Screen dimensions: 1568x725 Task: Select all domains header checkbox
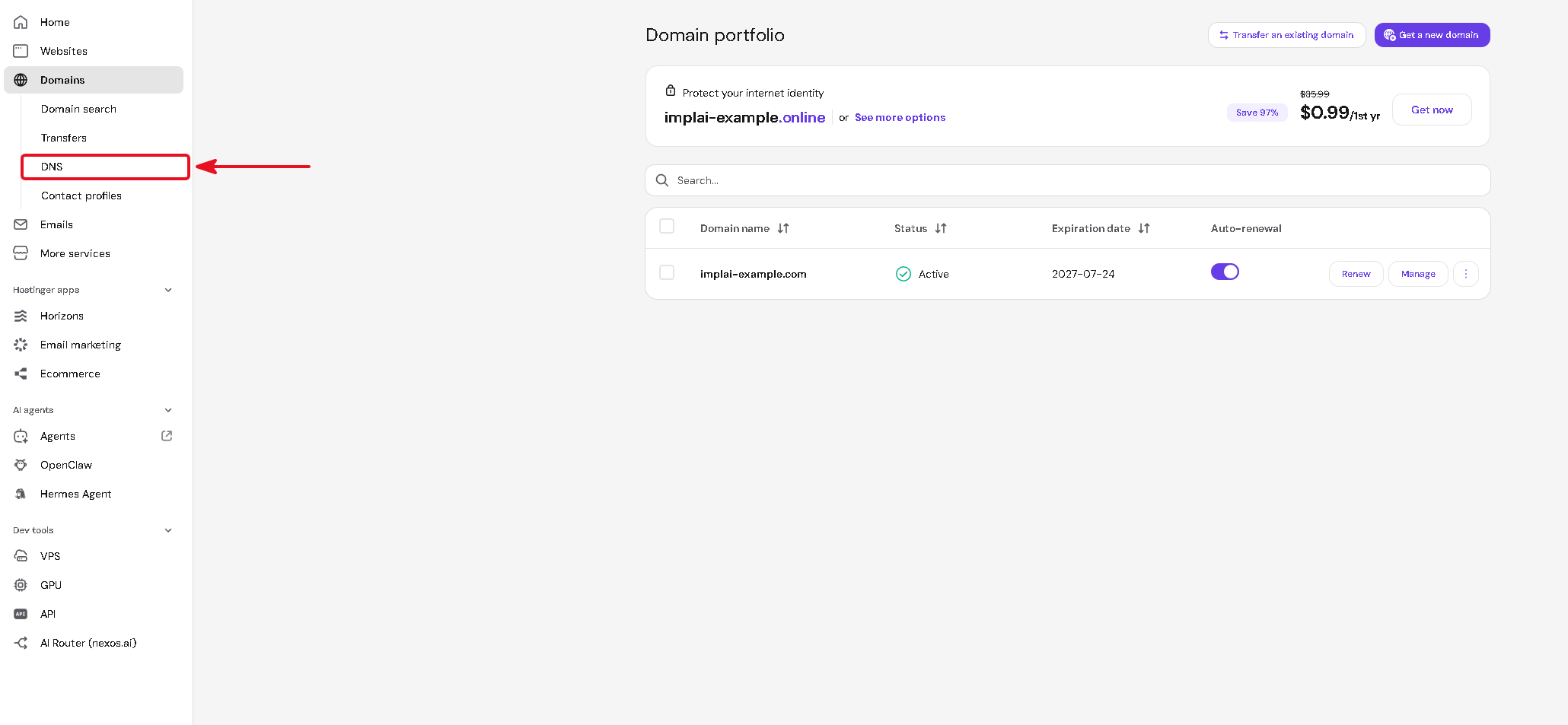coord(667,226)
